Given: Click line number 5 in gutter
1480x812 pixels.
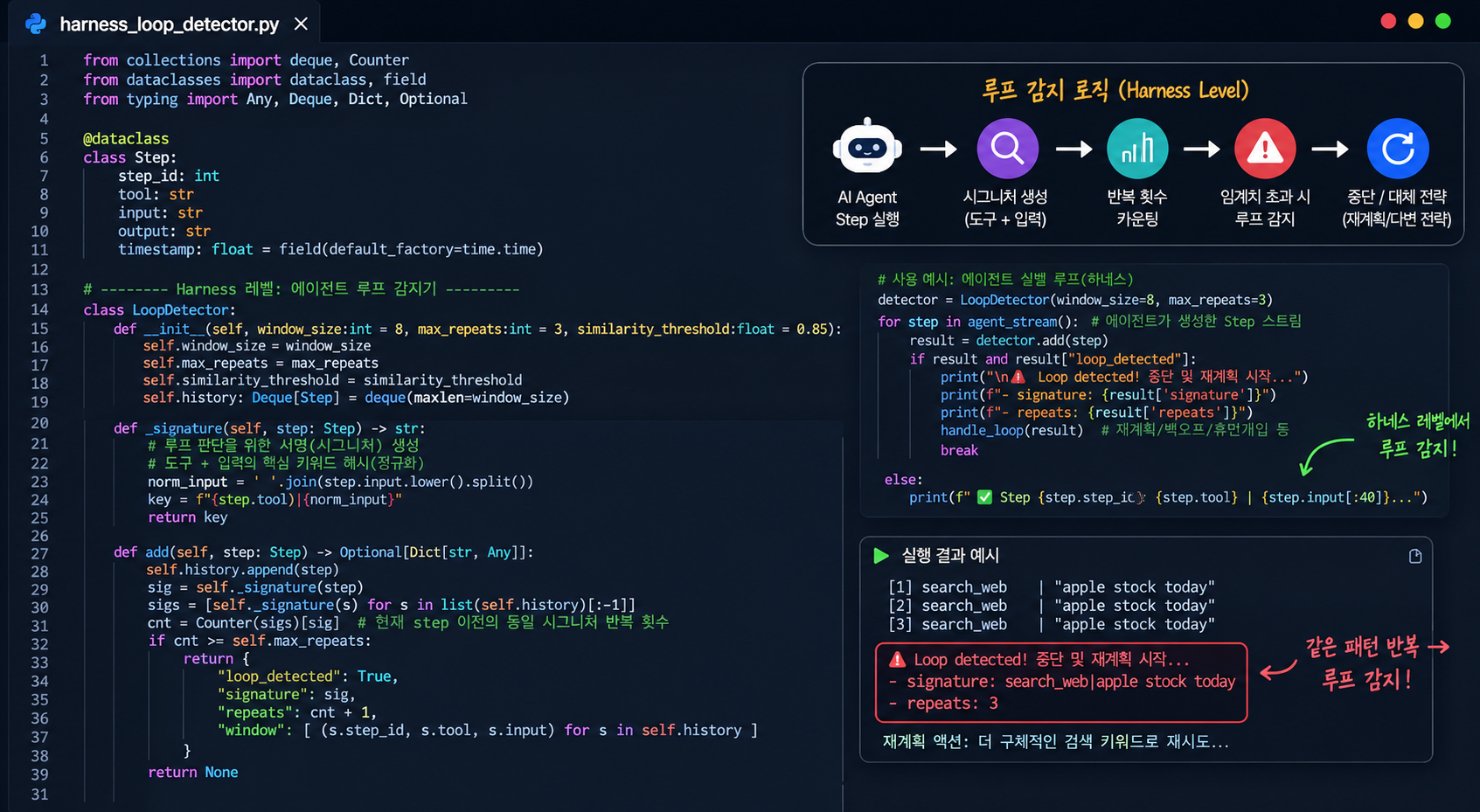Looking at the screenshot, I should click(x=44, y=139).
